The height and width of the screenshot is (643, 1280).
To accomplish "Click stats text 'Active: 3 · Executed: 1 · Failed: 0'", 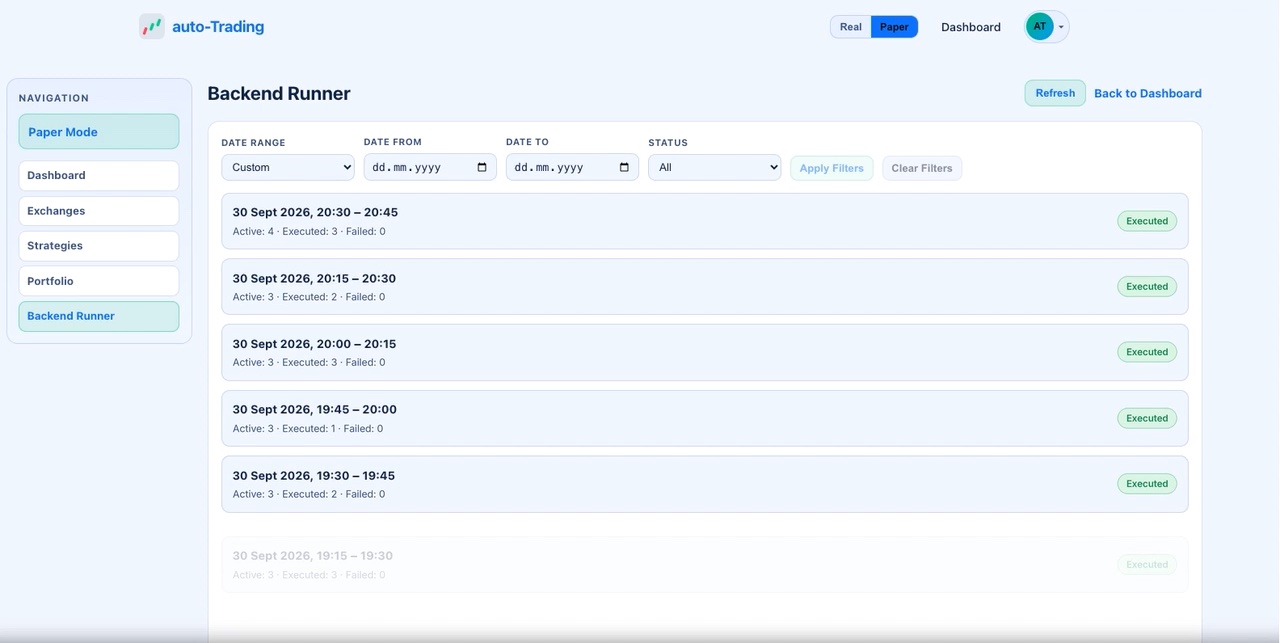I will point(308,428).
